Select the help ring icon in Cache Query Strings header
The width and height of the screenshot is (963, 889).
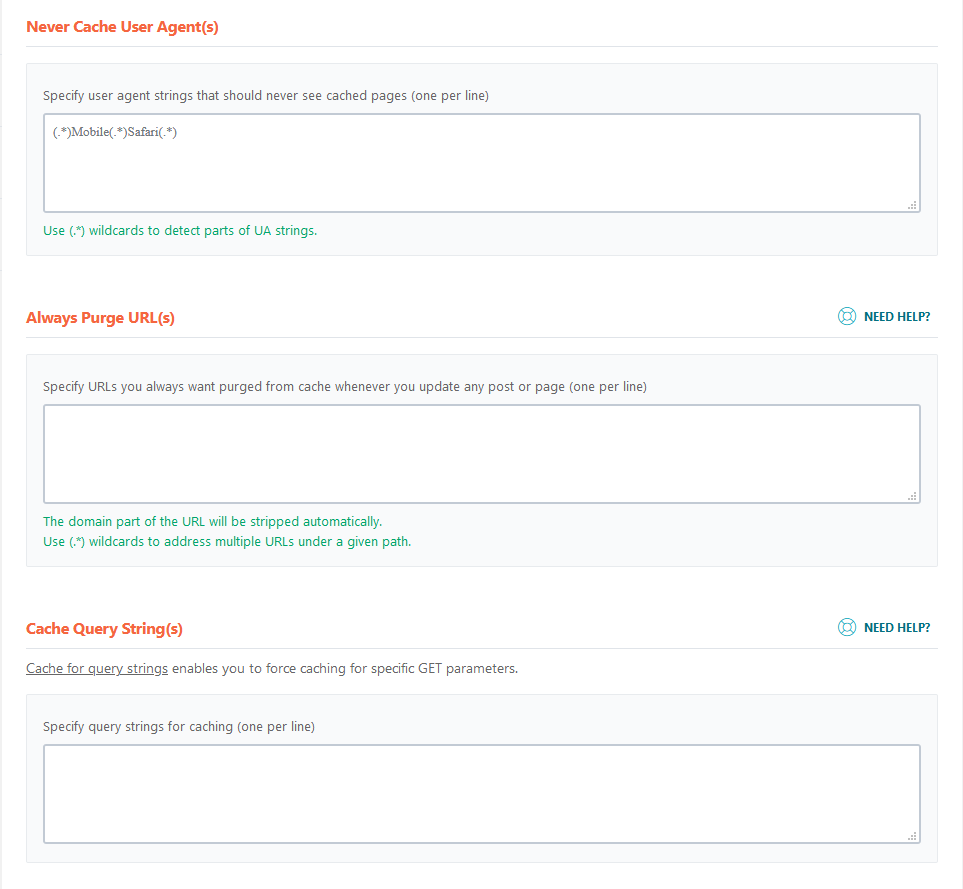click(847, 627)
